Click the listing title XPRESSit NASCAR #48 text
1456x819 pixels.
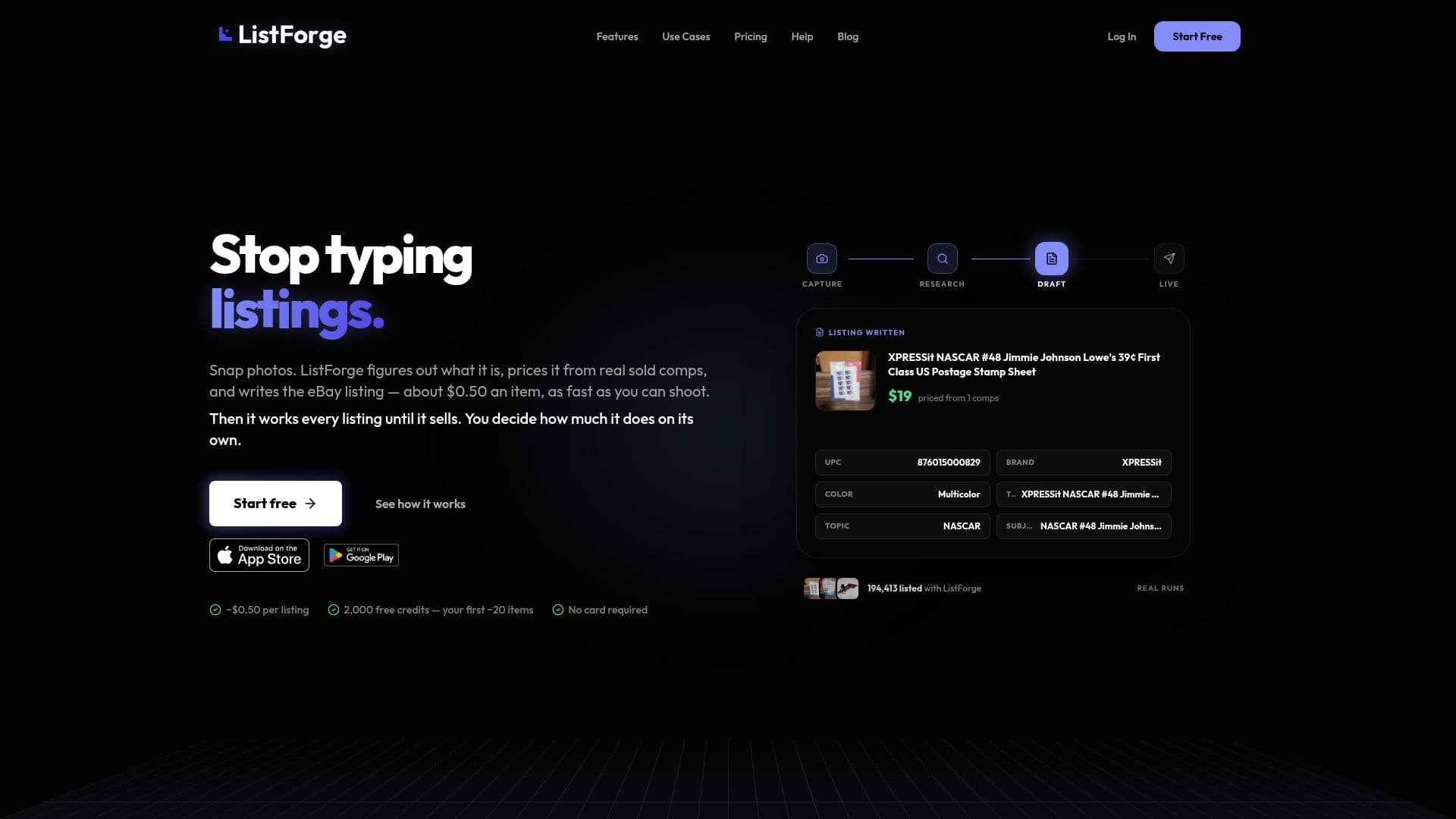click(x=1024, y=364)
